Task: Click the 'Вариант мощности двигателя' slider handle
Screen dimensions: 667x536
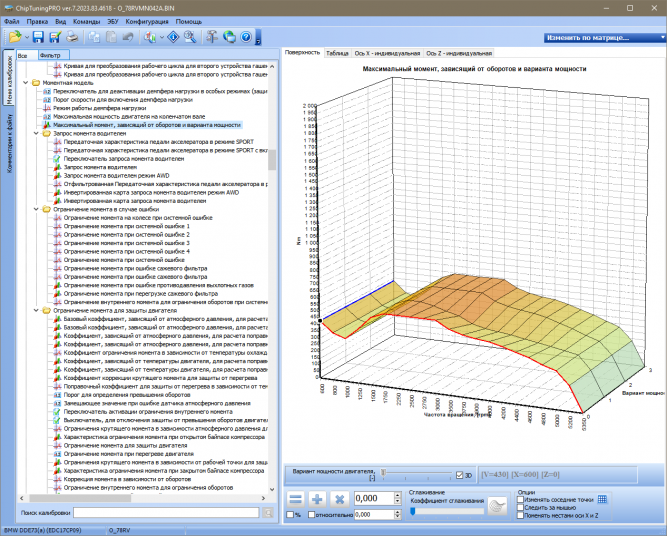Action: pyautogui.click(x=383, y=473)
